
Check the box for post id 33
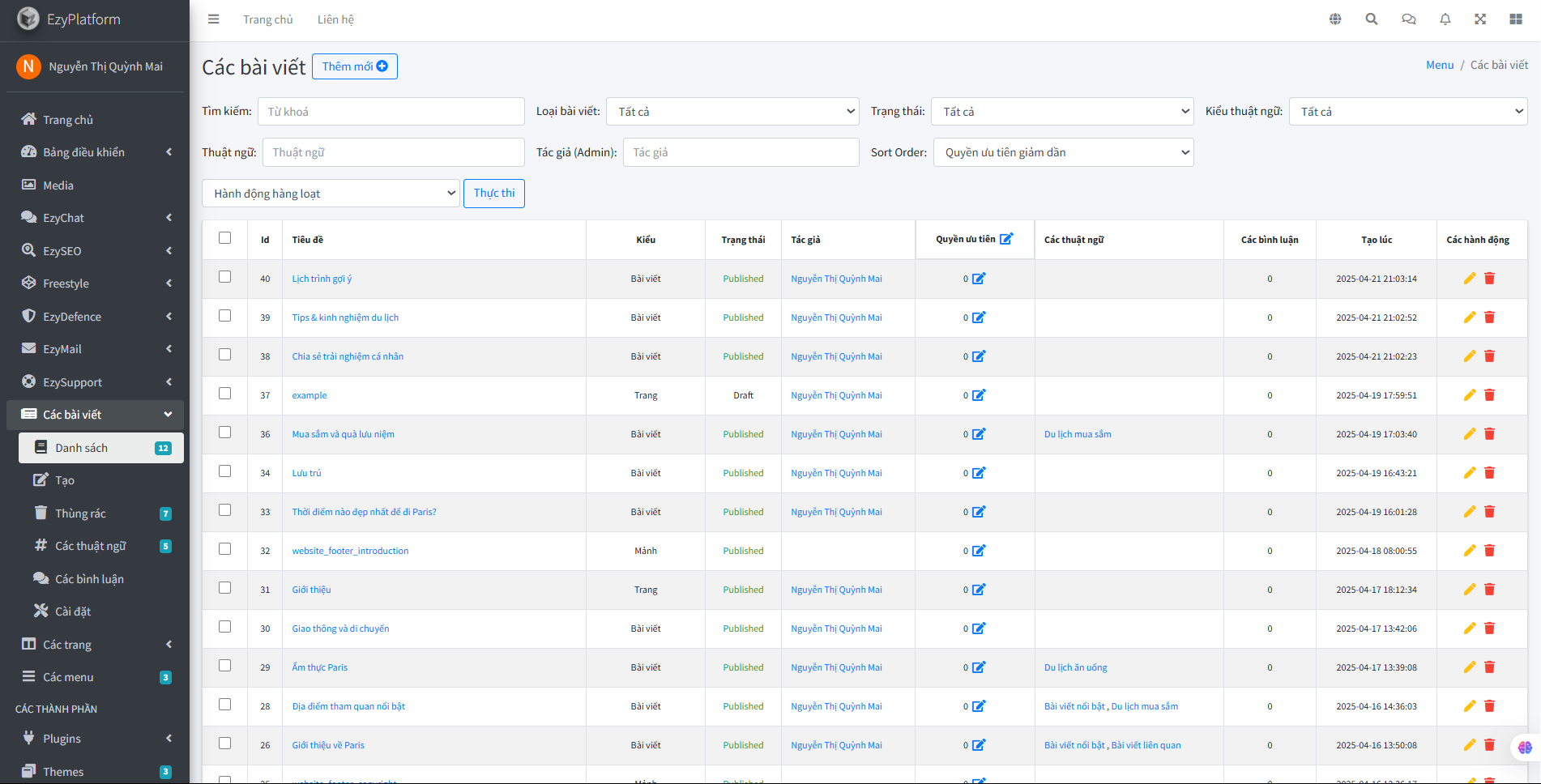224,510
